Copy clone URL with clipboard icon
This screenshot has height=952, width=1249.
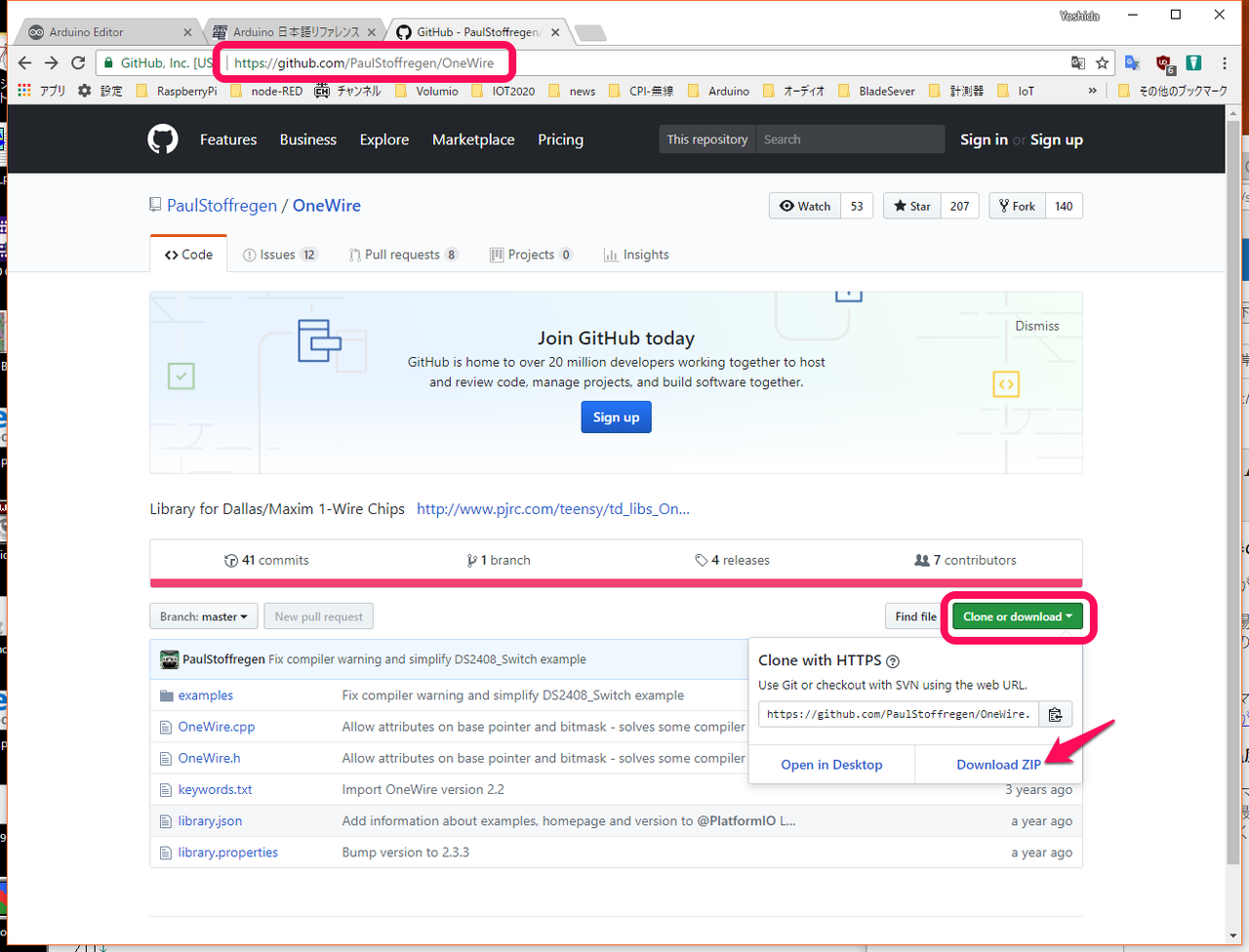tap(1055, 714)
